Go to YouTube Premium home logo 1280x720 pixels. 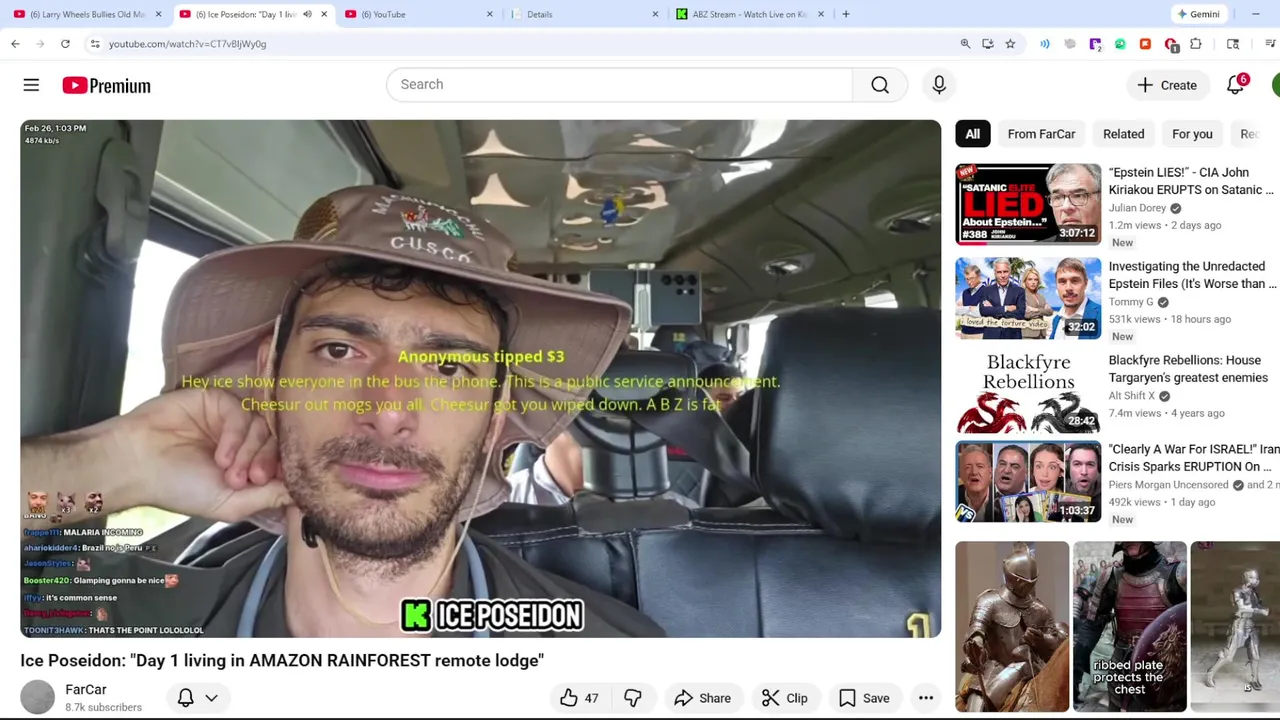[x=106, y=86]
